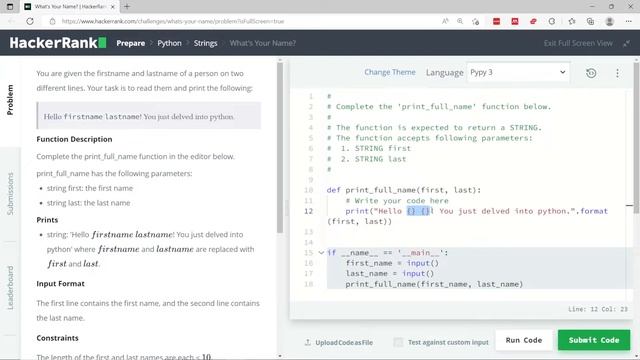Close the What's Your Name browser tab
Image resolution: width=640 pixels, height=360 pixels.
coord(113,7)
